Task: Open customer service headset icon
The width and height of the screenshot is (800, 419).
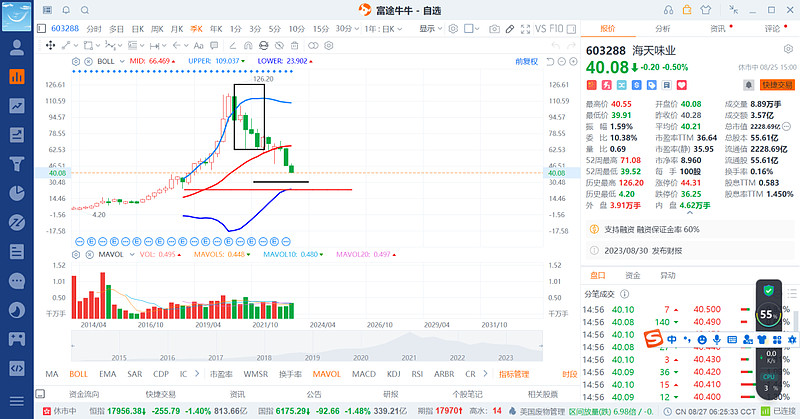Action: [668, 10]
